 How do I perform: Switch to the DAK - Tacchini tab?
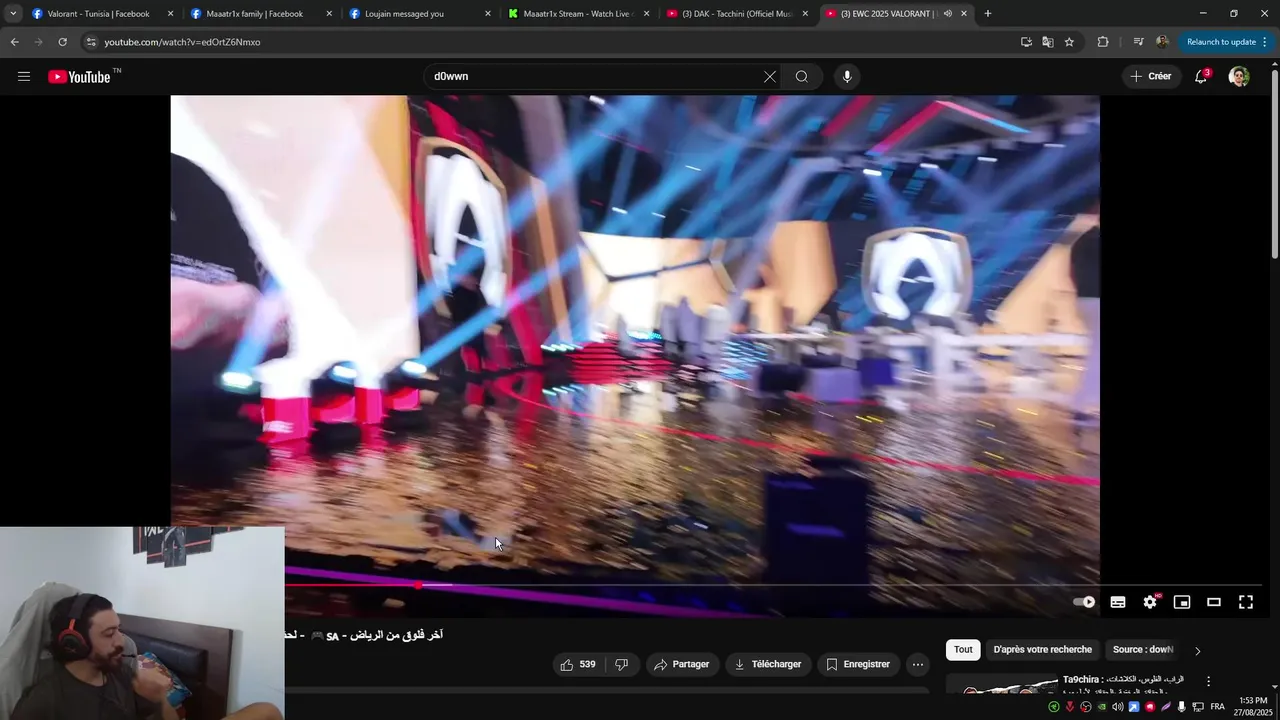coord(735,14)
